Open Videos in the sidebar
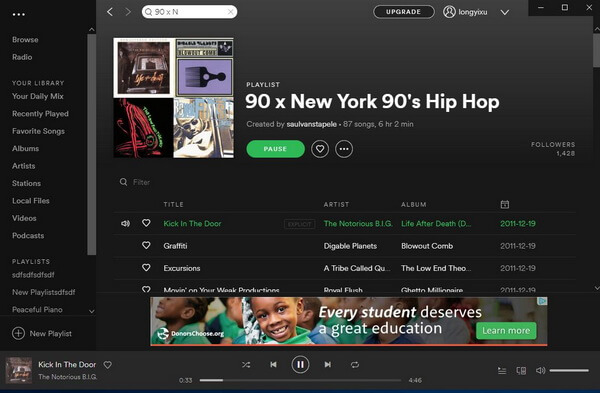Image resolution: width=600 pixels, height=393 pixels. 24,218
